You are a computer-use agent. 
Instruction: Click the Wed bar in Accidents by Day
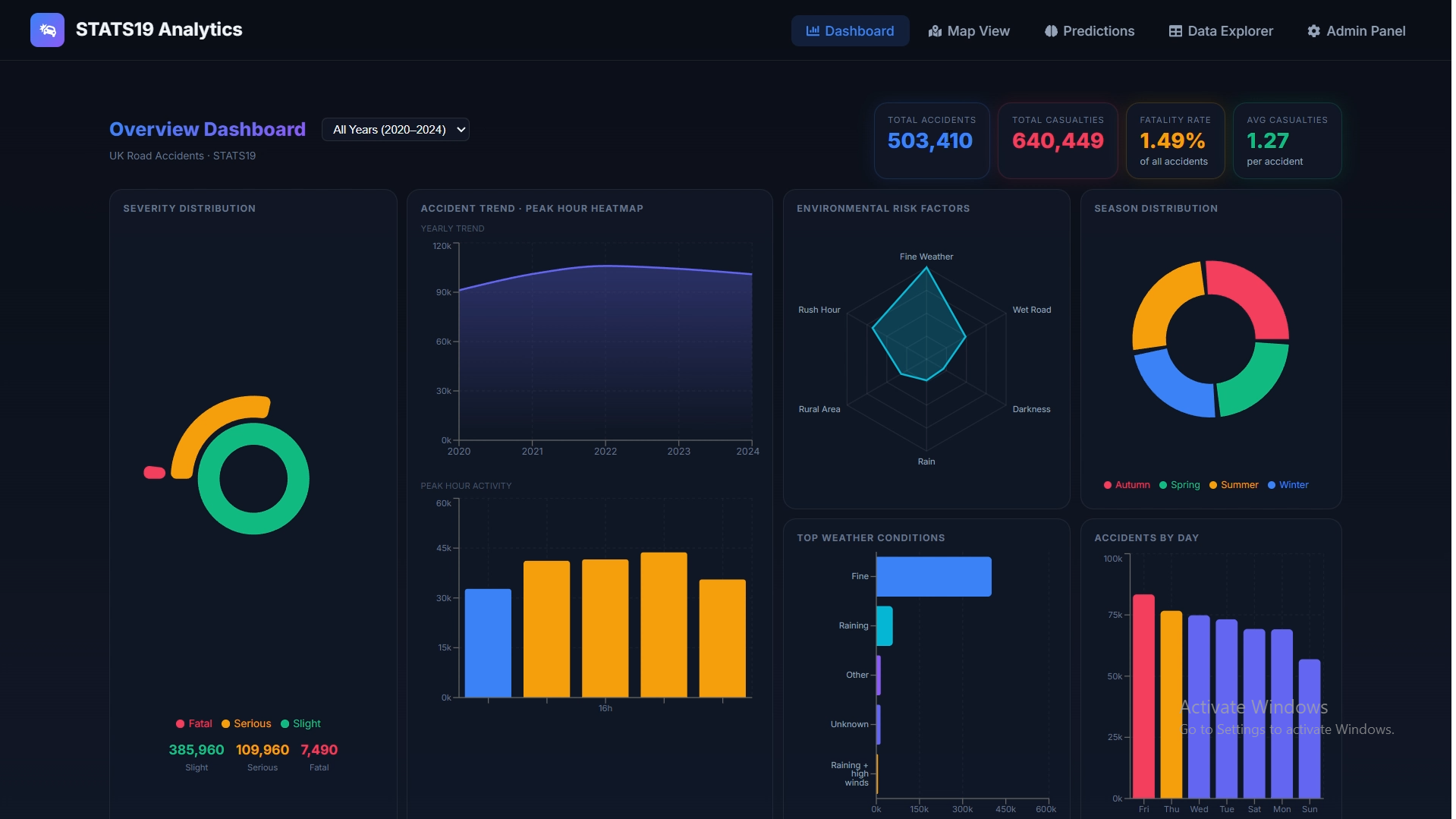[1199, 707]
